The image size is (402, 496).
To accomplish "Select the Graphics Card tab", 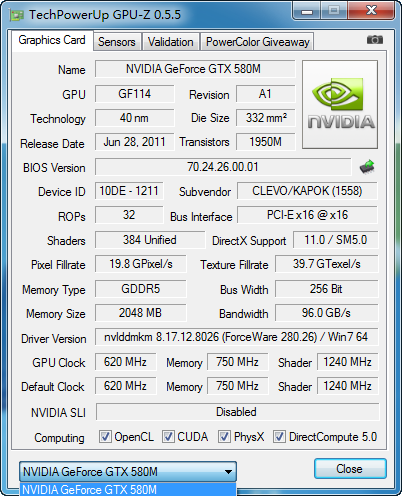I will [52, 40].
